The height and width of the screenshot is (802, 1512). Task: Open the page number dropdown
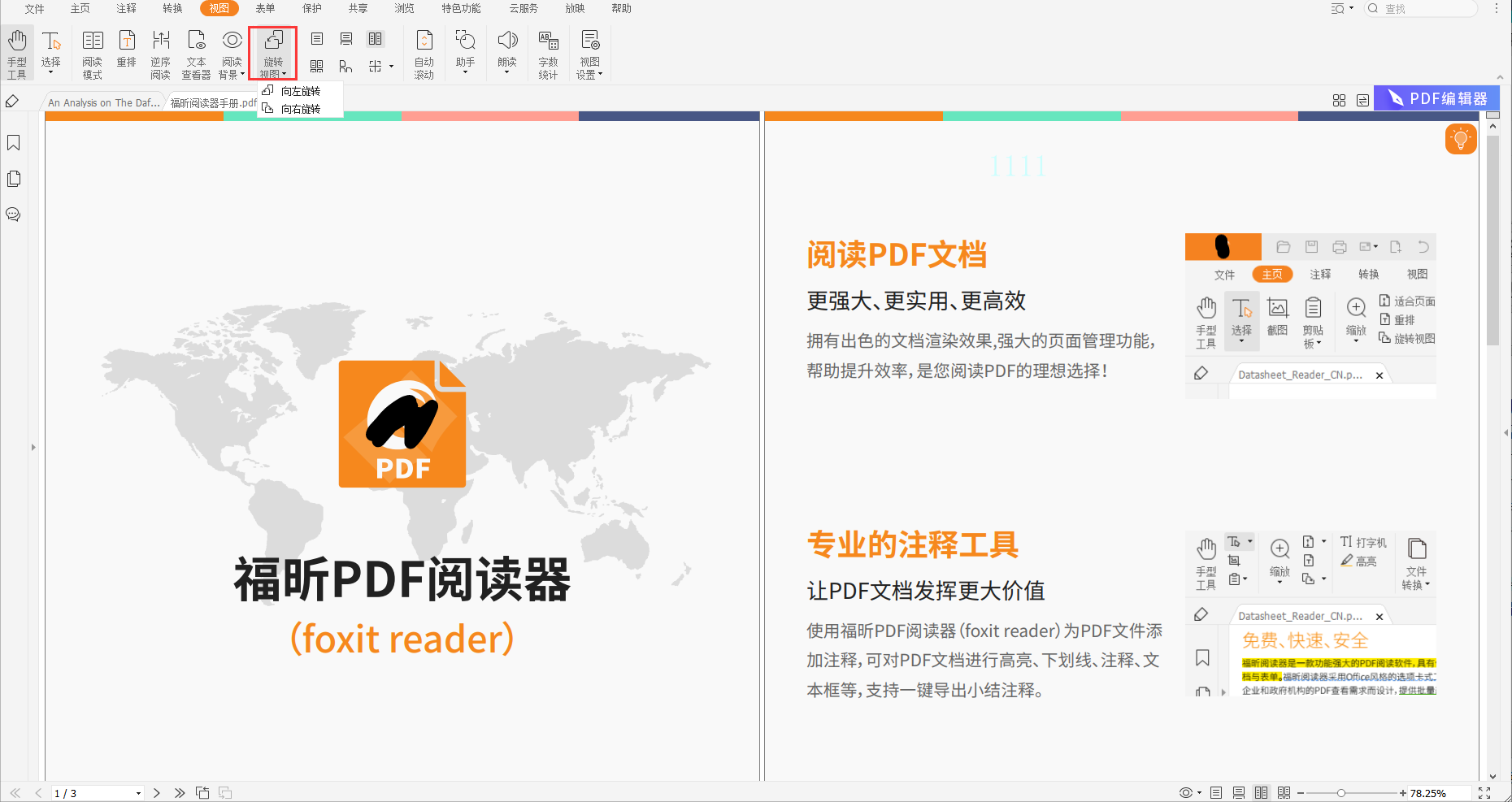pyautogui.click(x=138, y=793)
